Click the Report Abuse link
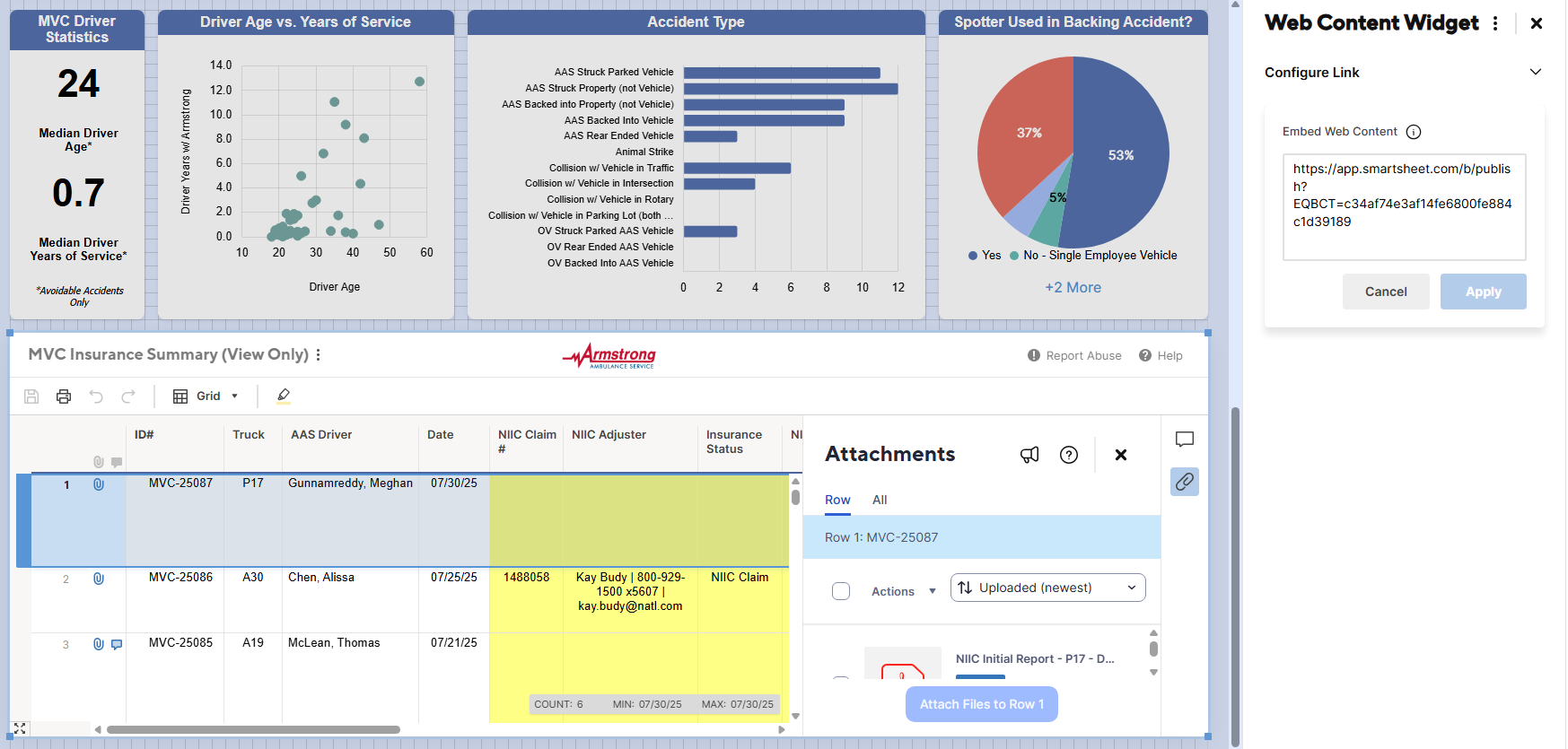Screen dimensions: 1568x749 coord(1074,356)
